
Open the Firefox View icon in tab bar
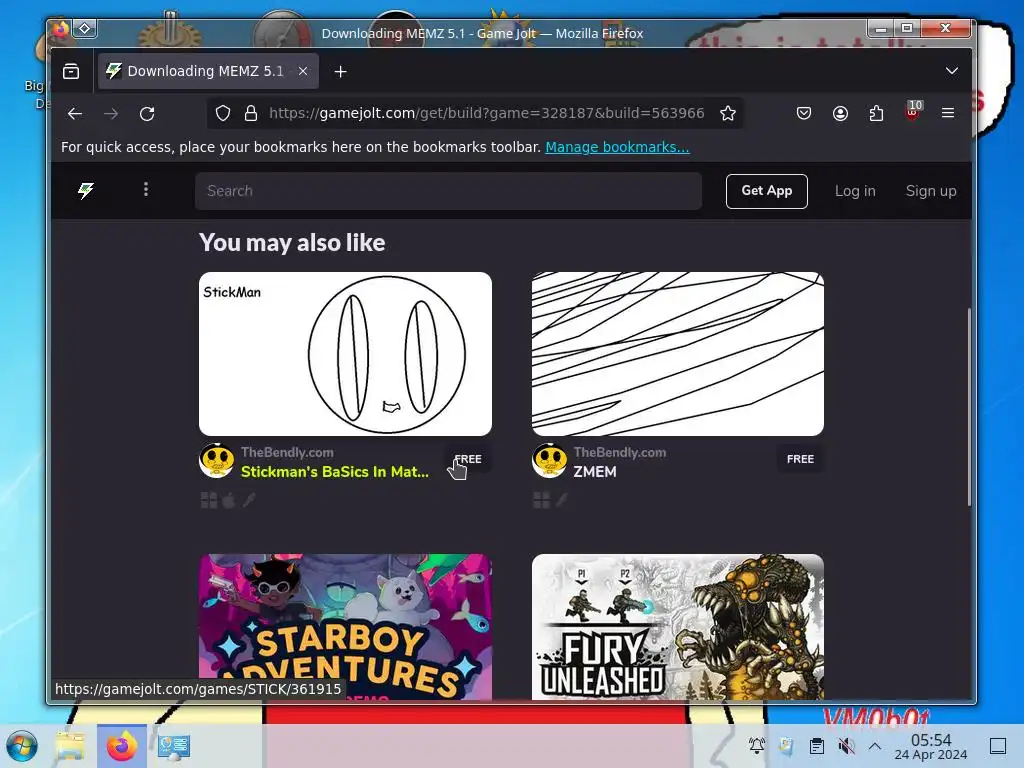coord(71,71)
